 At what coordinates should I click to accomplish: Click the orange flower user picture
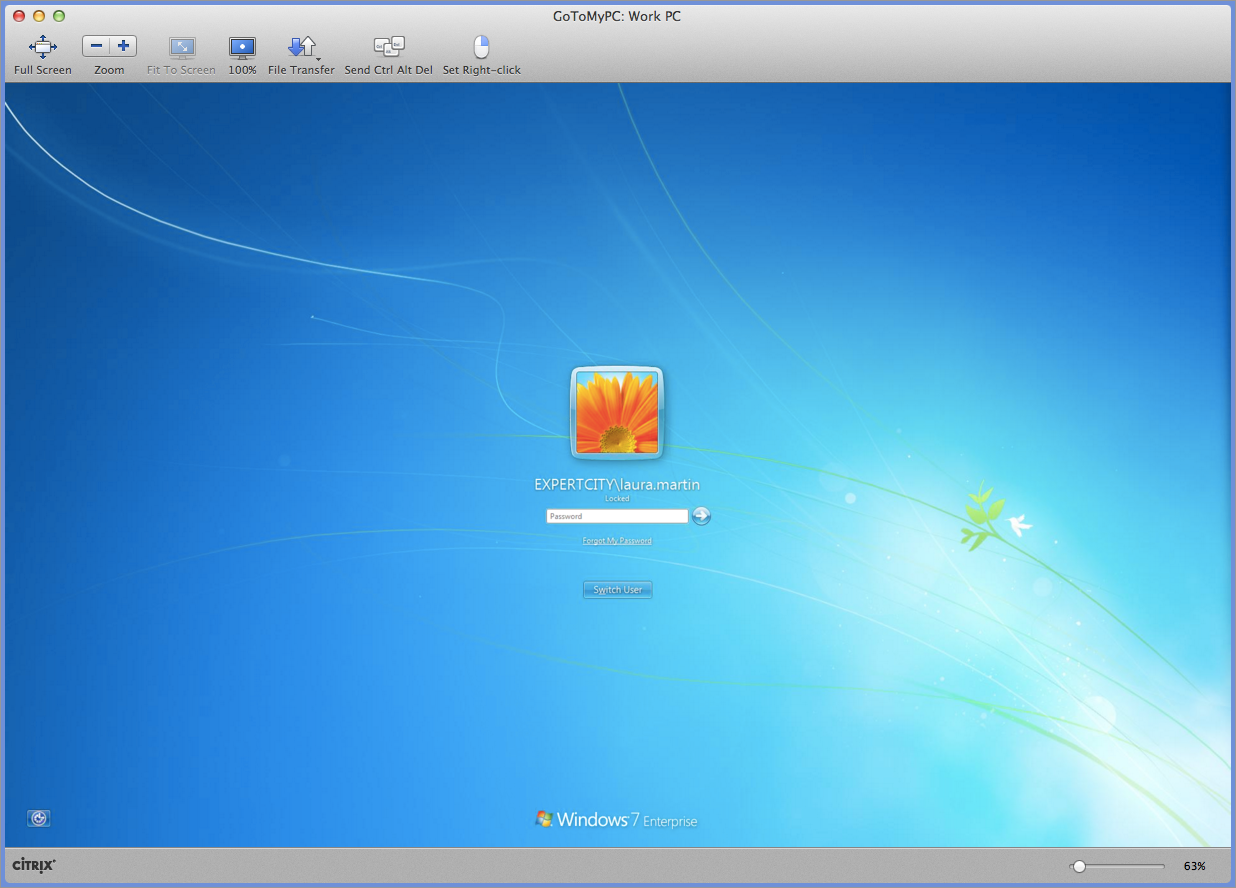click(617, 413)
